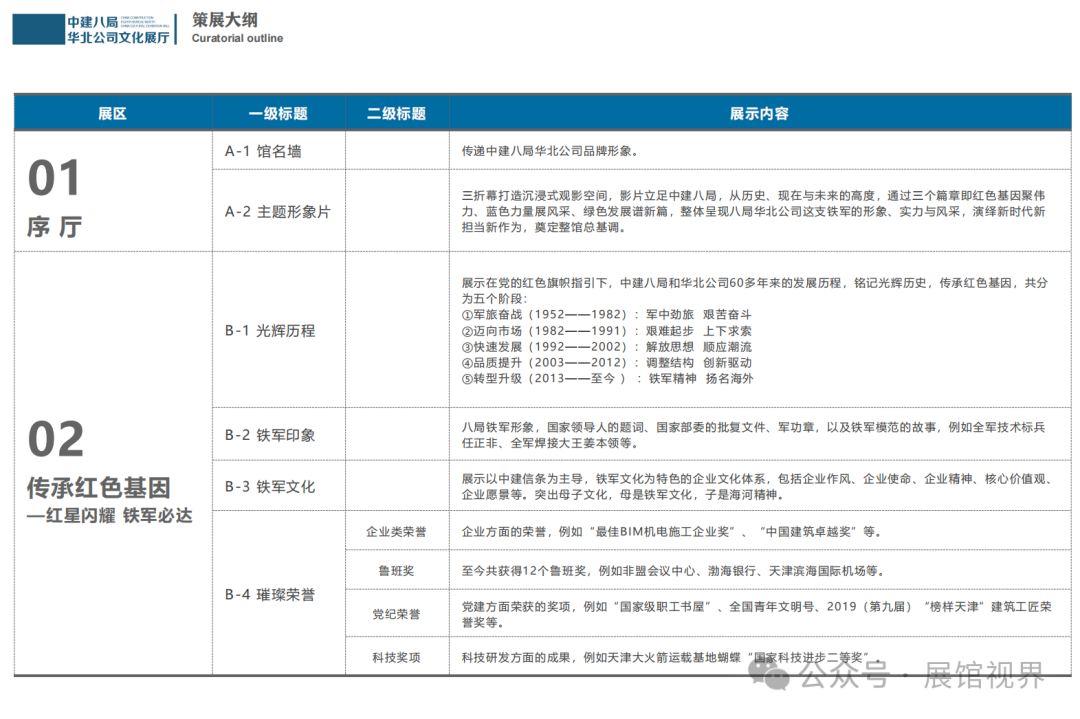Select the 二级标题 column header
The width and height of the screenshot is (1080, 719).
[396, 114]
